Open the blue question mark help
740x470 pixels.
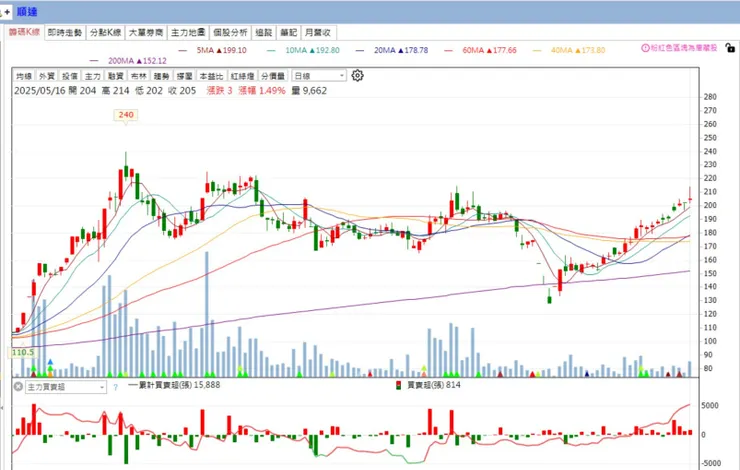[x=115, y=387]
